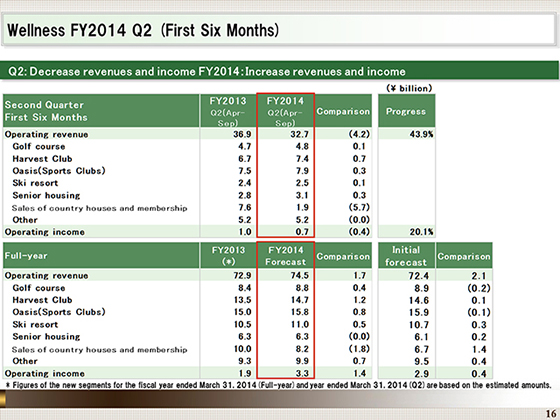Click the "(4.2)" comparison value
560x420 pixels.
[x=359, y=134]
